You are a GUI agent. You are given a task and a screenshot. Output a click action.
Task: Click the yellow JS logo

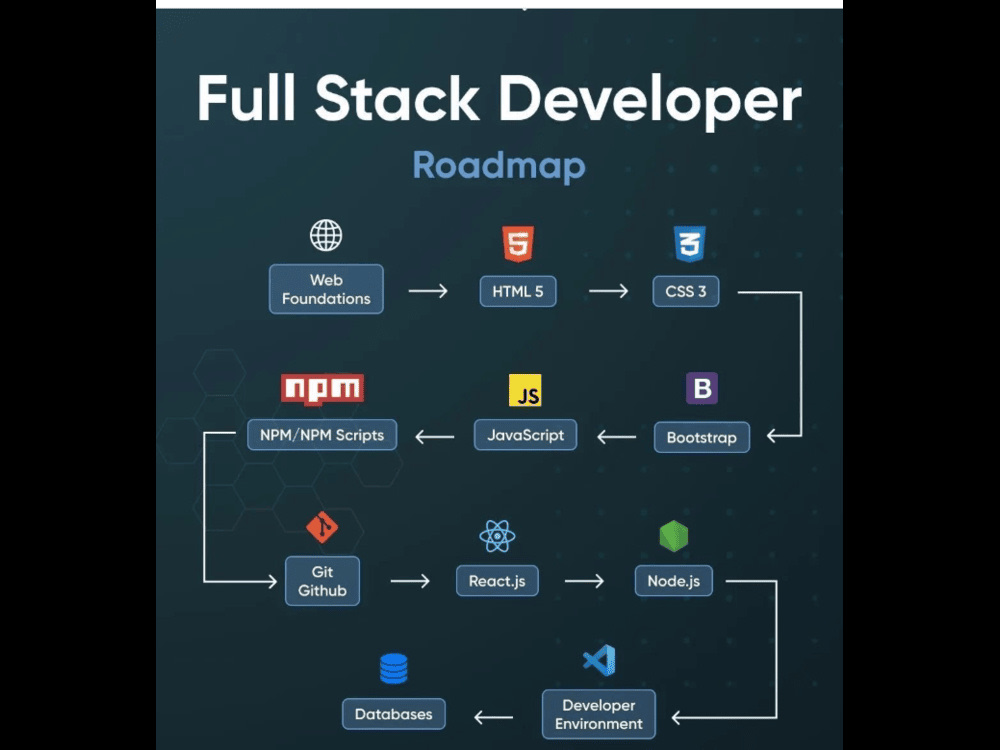(x=525, y=390)
